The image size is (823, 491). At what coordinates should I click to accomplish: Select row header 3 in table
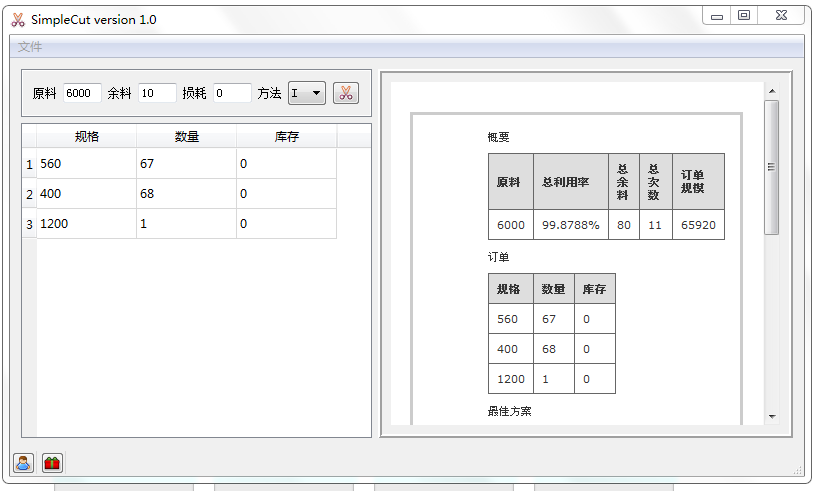29,224
